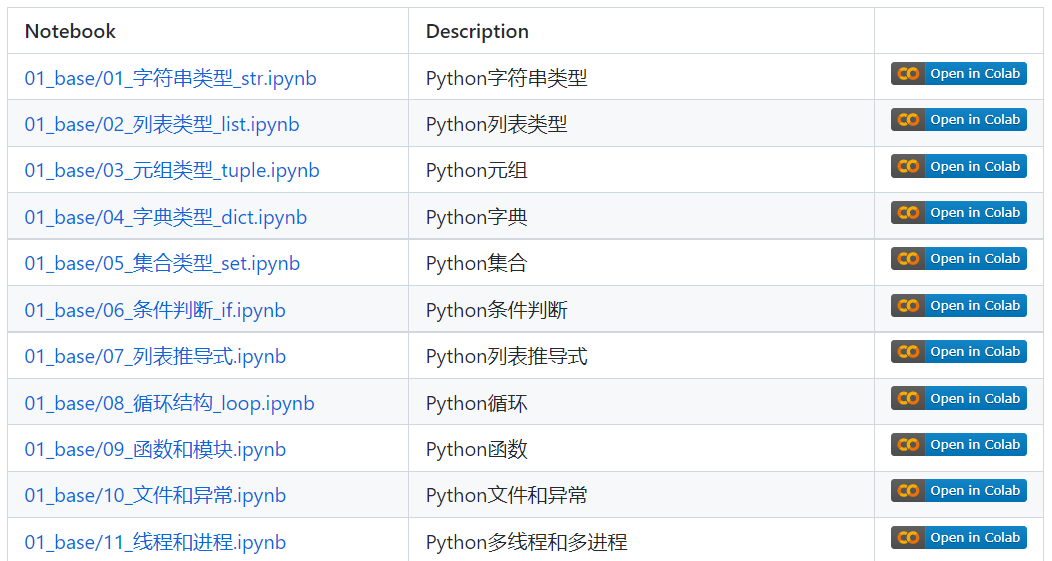1052x561 pixels.
Task: Click Open in Colab badge for Python字典
Action: point(959,213)
